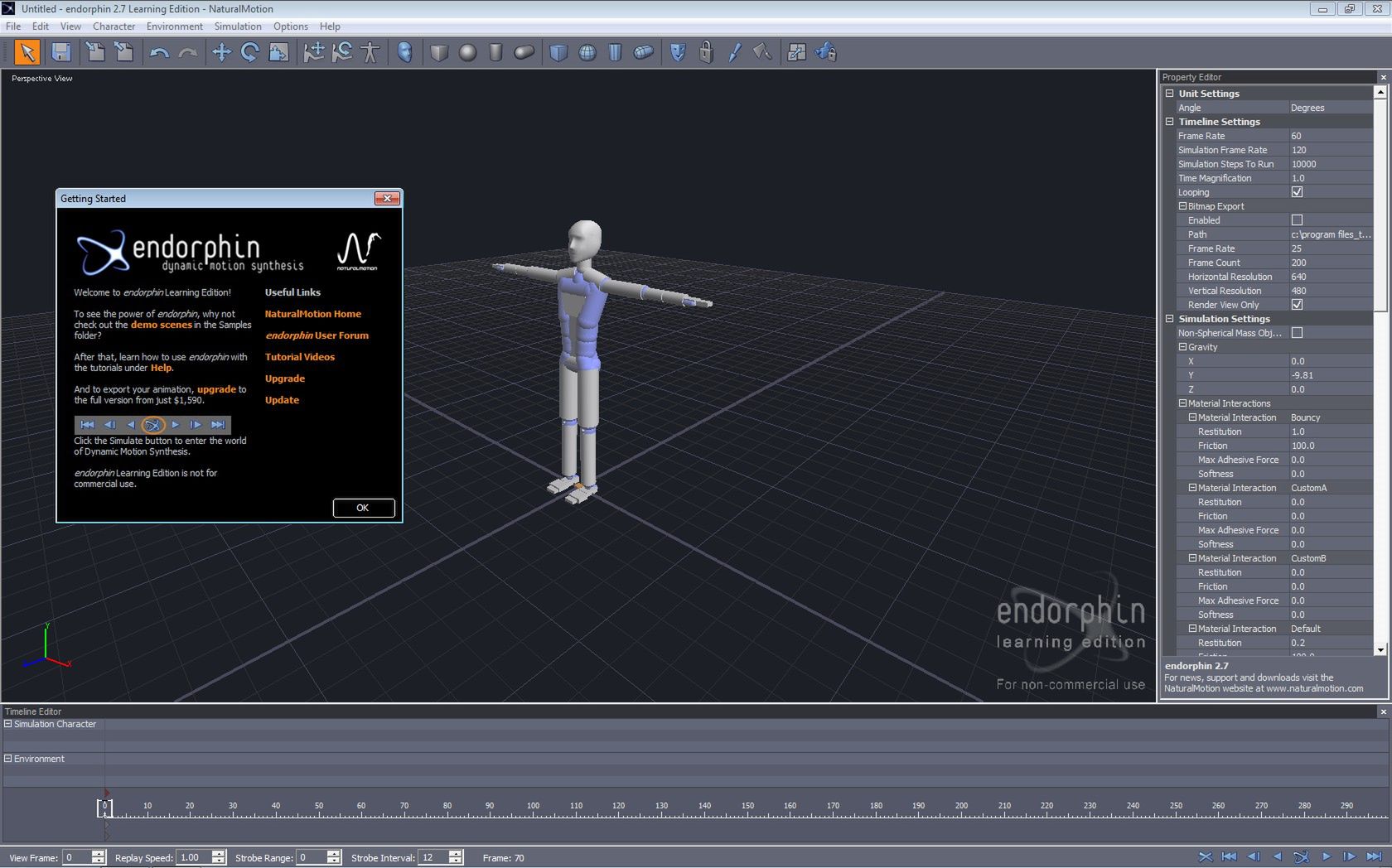Click Play forward in the bottom playback bar
The height and width of the screenshot is (868, 1392).
(x=1326, y=857)
